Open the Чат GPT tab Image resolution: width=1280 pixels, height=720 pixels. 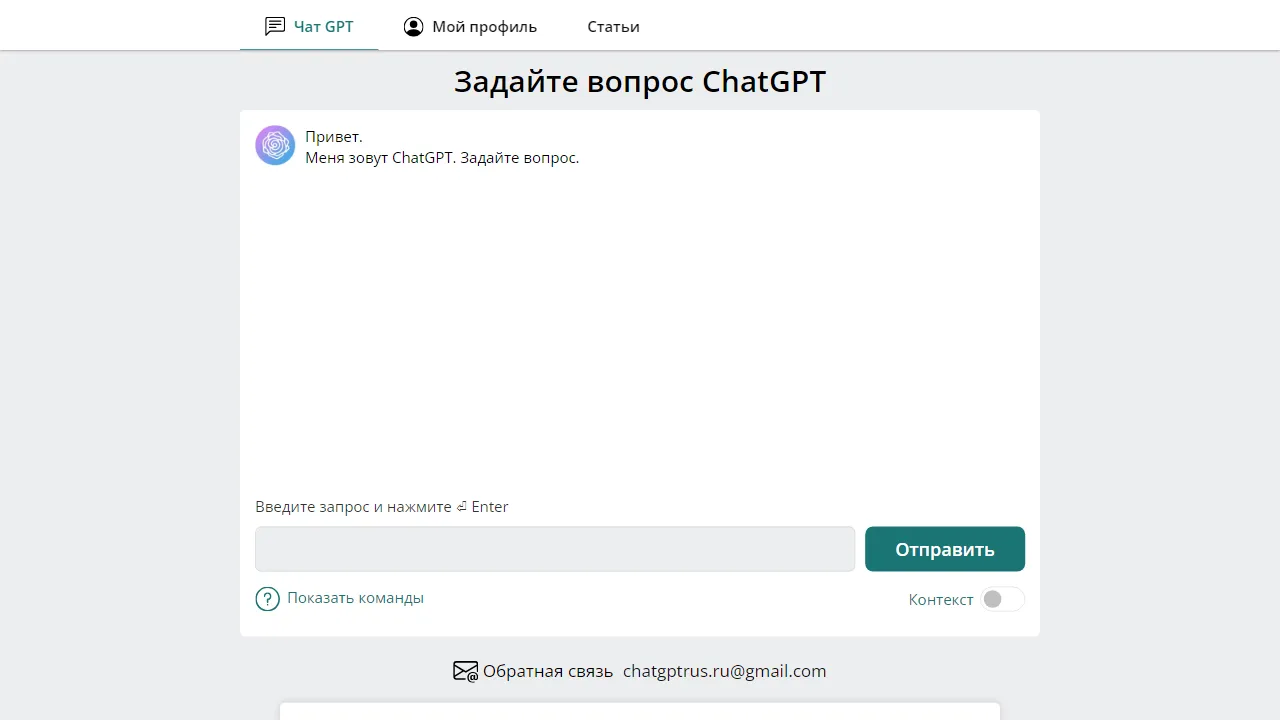[x=309, y=26]
